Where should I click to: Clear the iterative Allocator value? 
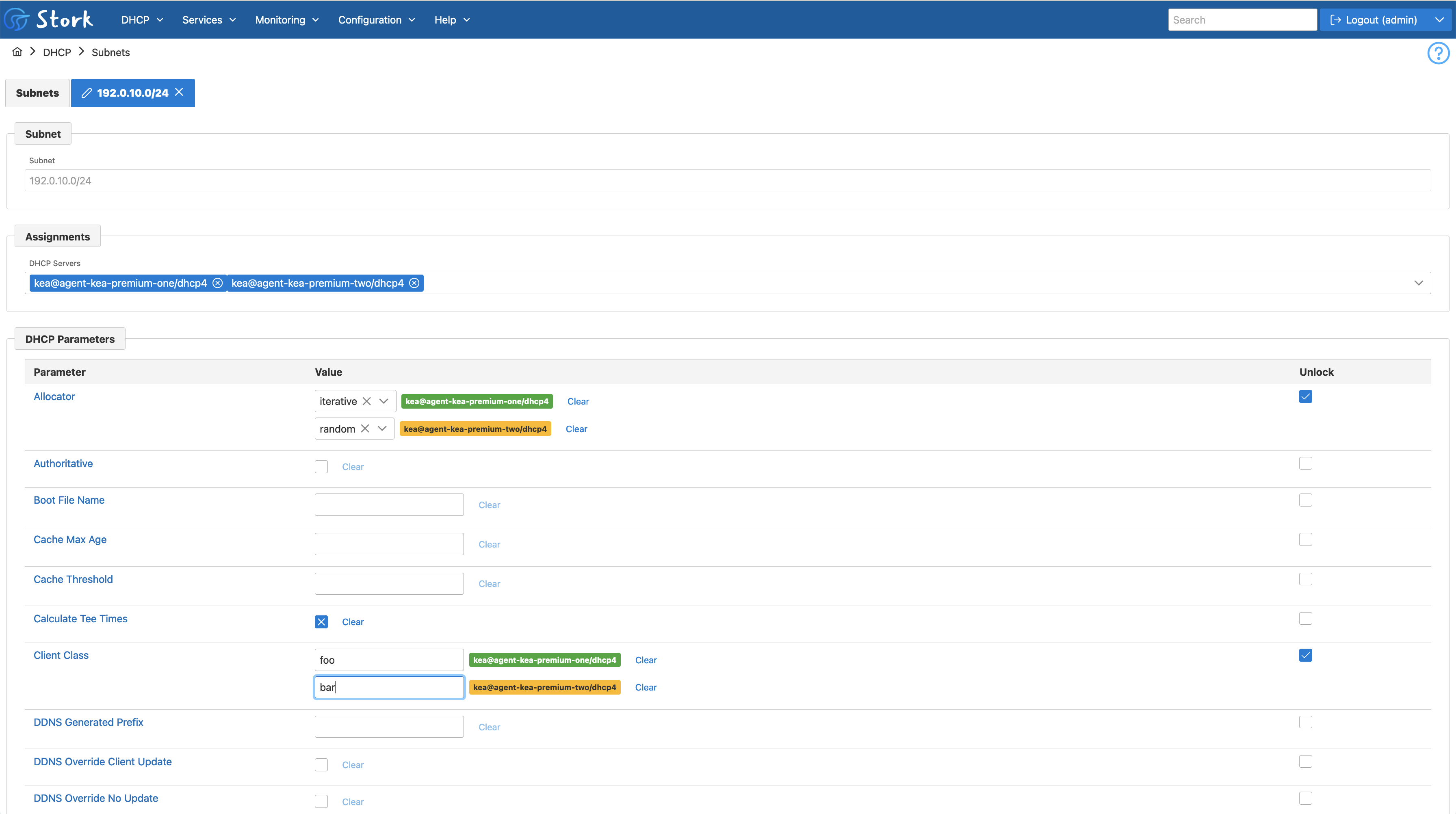[x=578, y=401]
